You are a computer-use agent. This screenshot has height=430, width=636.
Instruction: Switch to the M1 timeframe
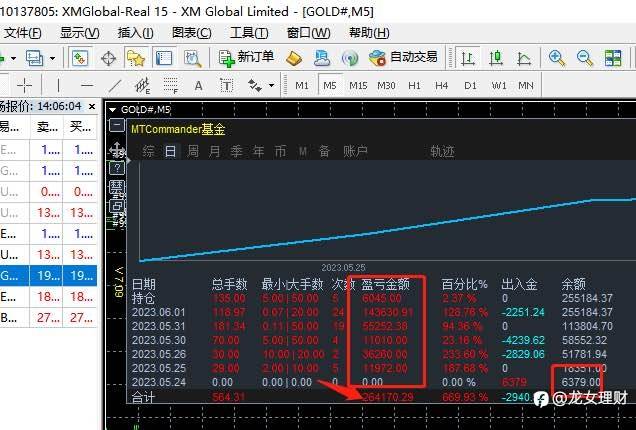pyautogui.click(x=302, y=86)
